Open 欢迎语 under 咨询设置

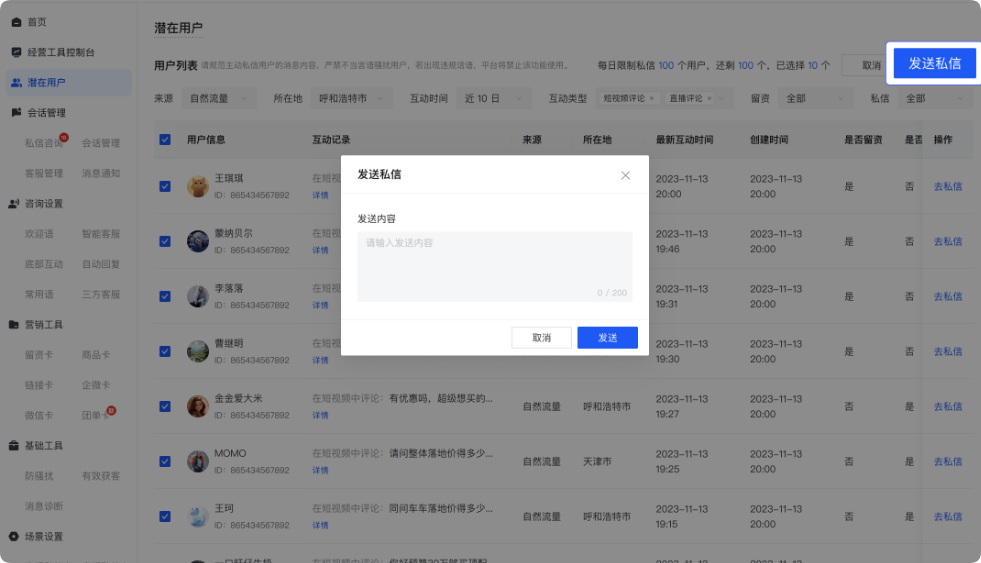coord(39,234)
